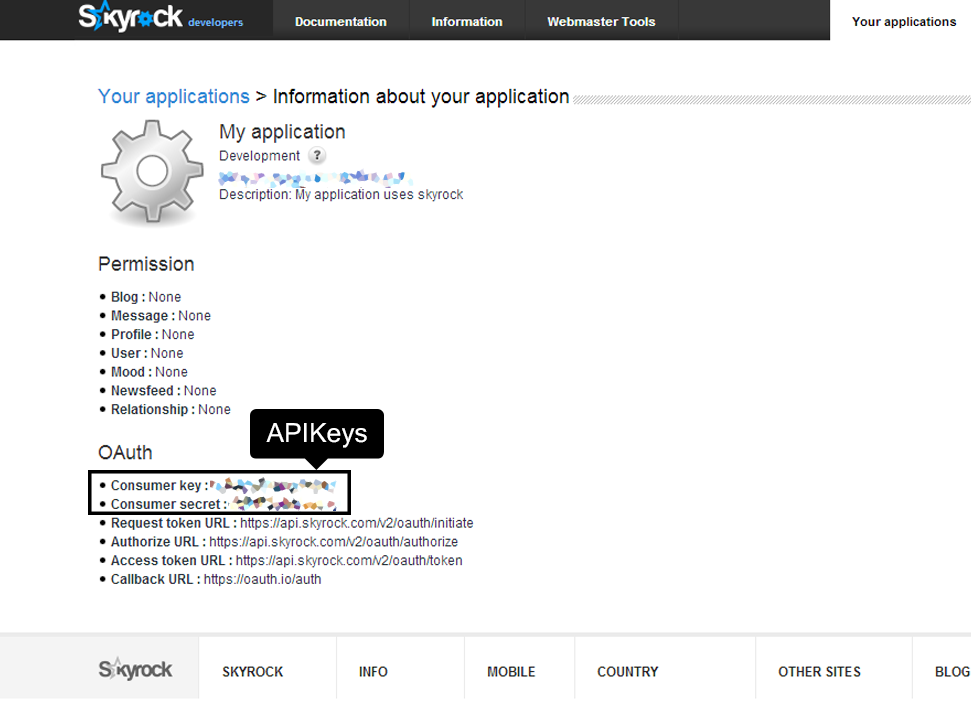Open the Information menu
Image resolution: width=971 pixels, height=714 pixels.
[467, 22]
